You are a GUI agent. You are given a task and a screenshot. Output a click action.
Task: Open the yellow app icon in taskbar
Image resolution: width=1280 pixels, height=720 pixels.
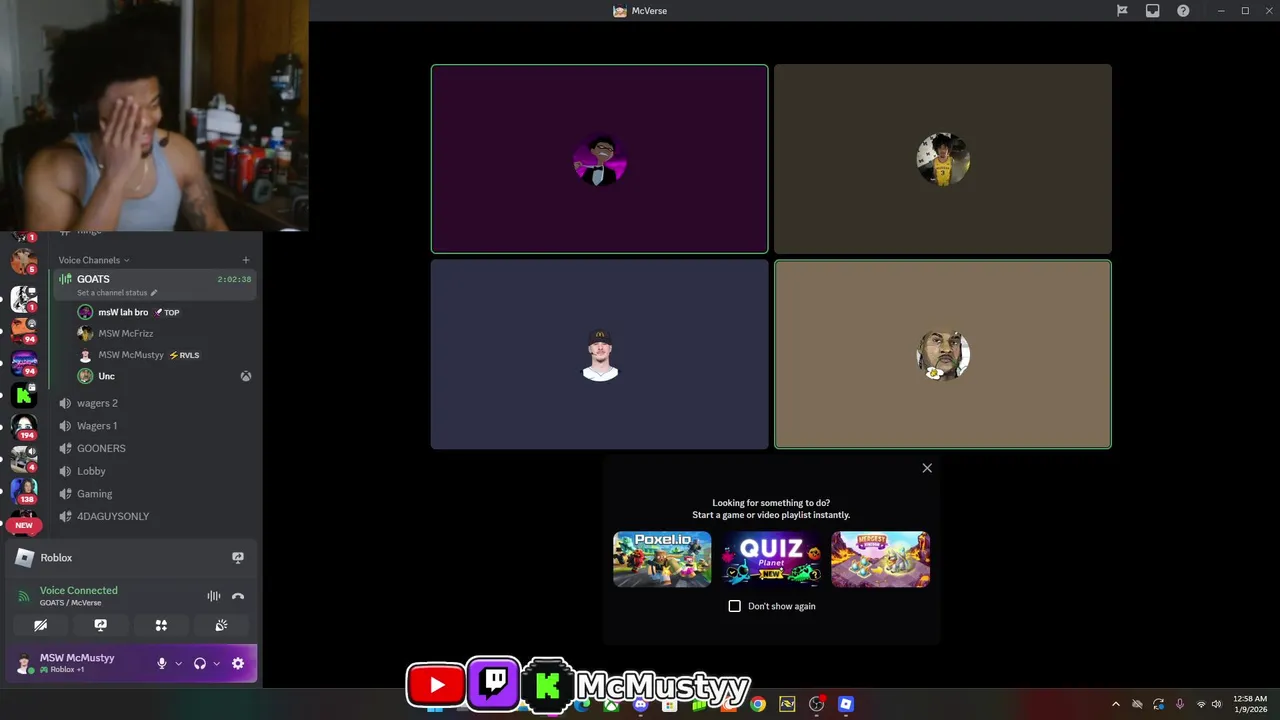[x=787, y=704]
